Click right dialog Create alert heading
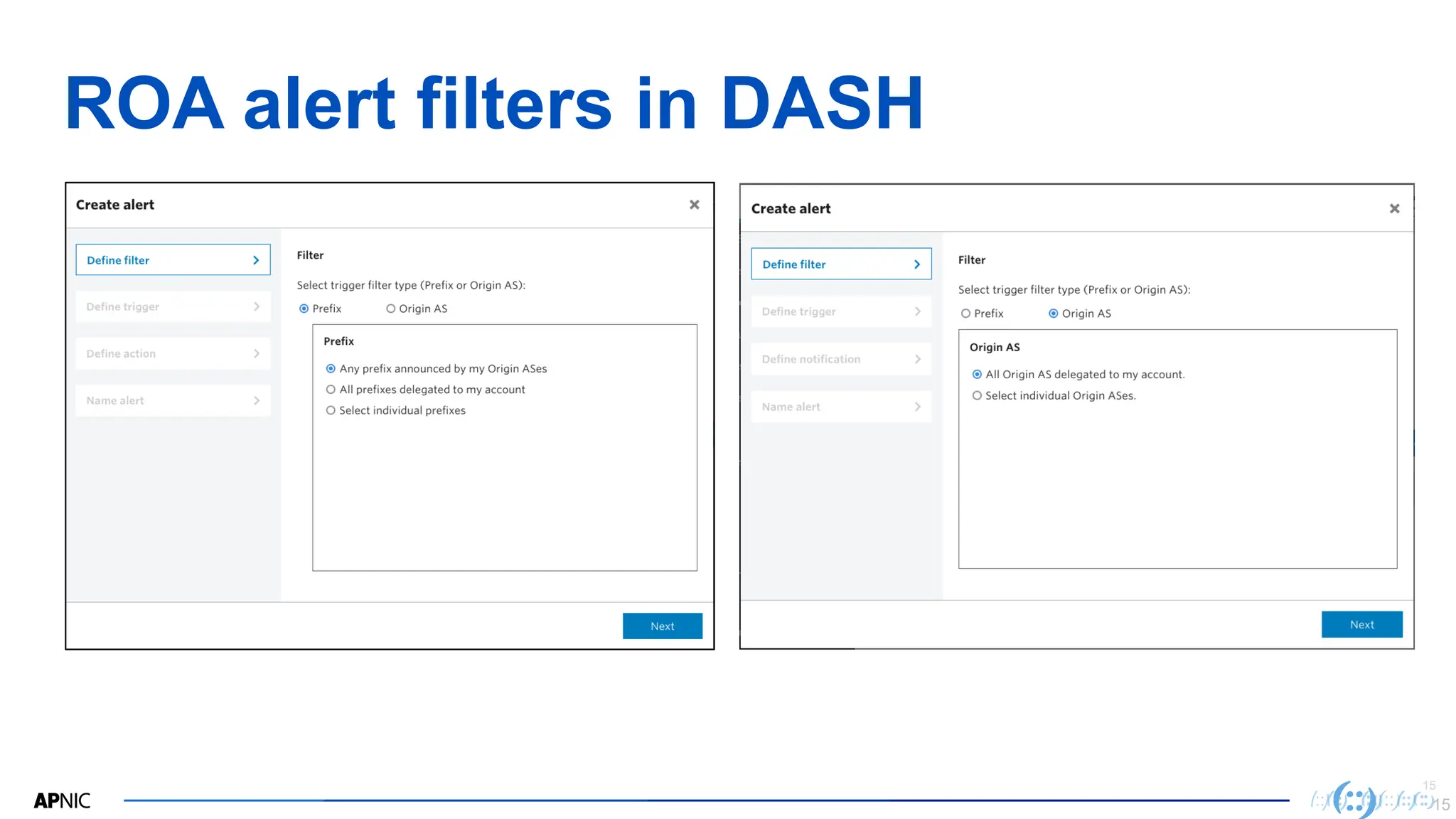This screenshot has height=819, width=1456. click(791, 209)
